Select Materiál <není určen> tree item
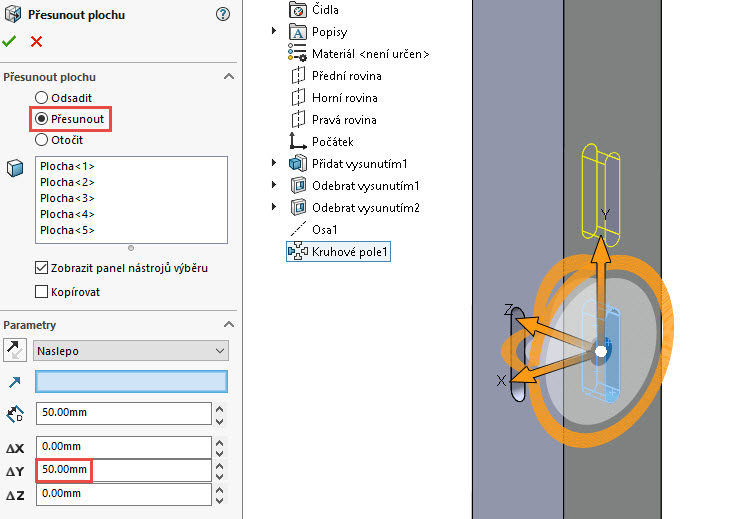This screenshot has height=519, width=750. [x=370, y=54]
